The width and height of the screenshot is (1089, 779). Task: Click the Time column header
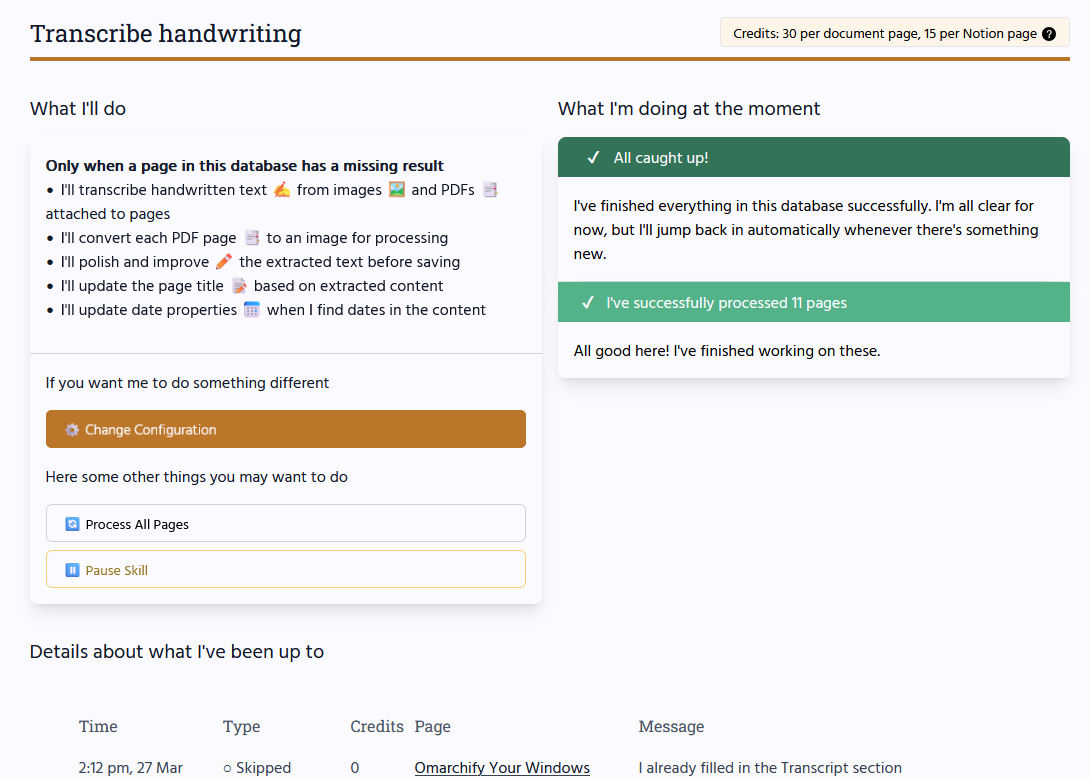[x=98, y=727]
